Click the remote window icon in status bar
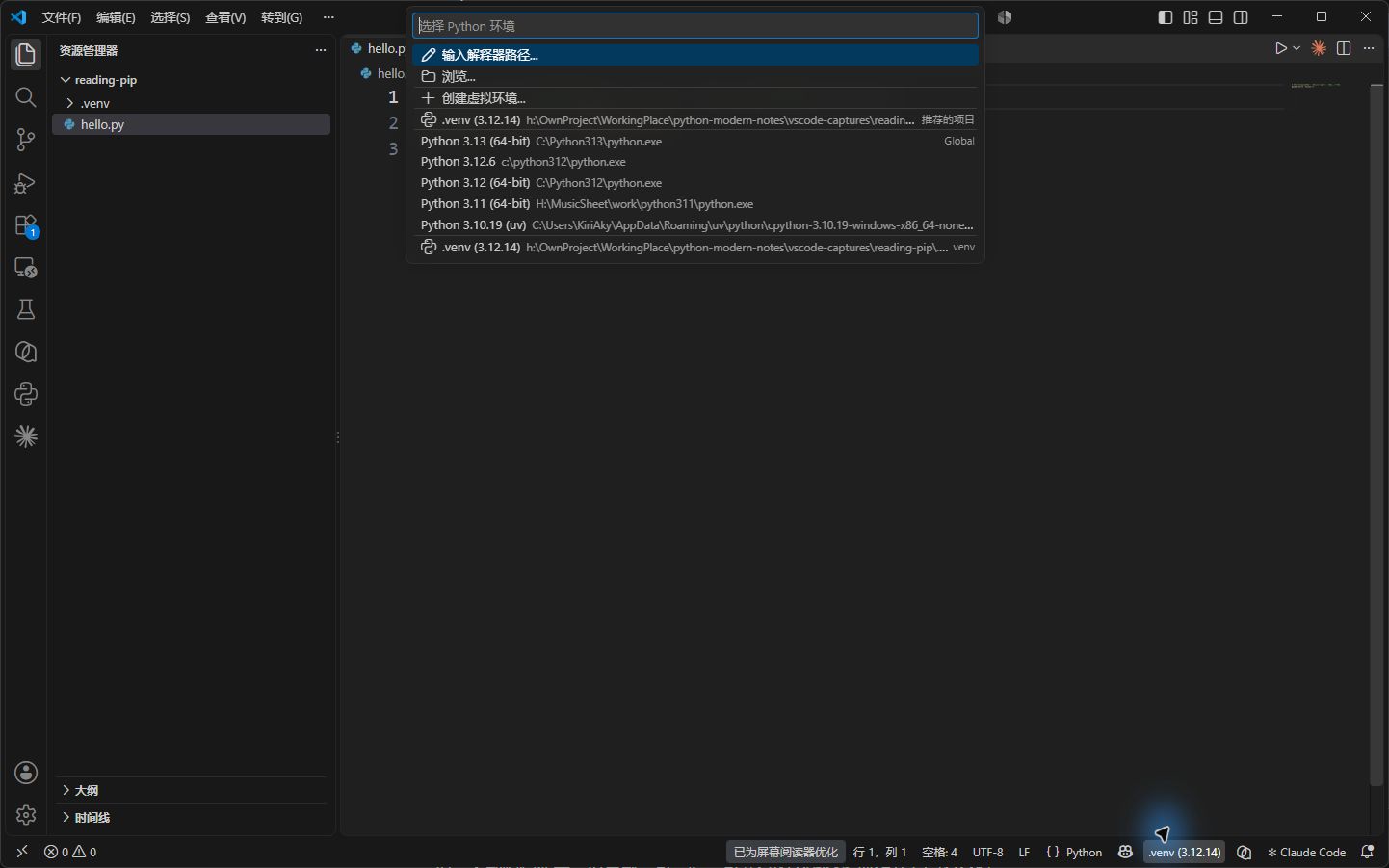Viewport: 1389px width, 868px height. (x=22, y=852)
